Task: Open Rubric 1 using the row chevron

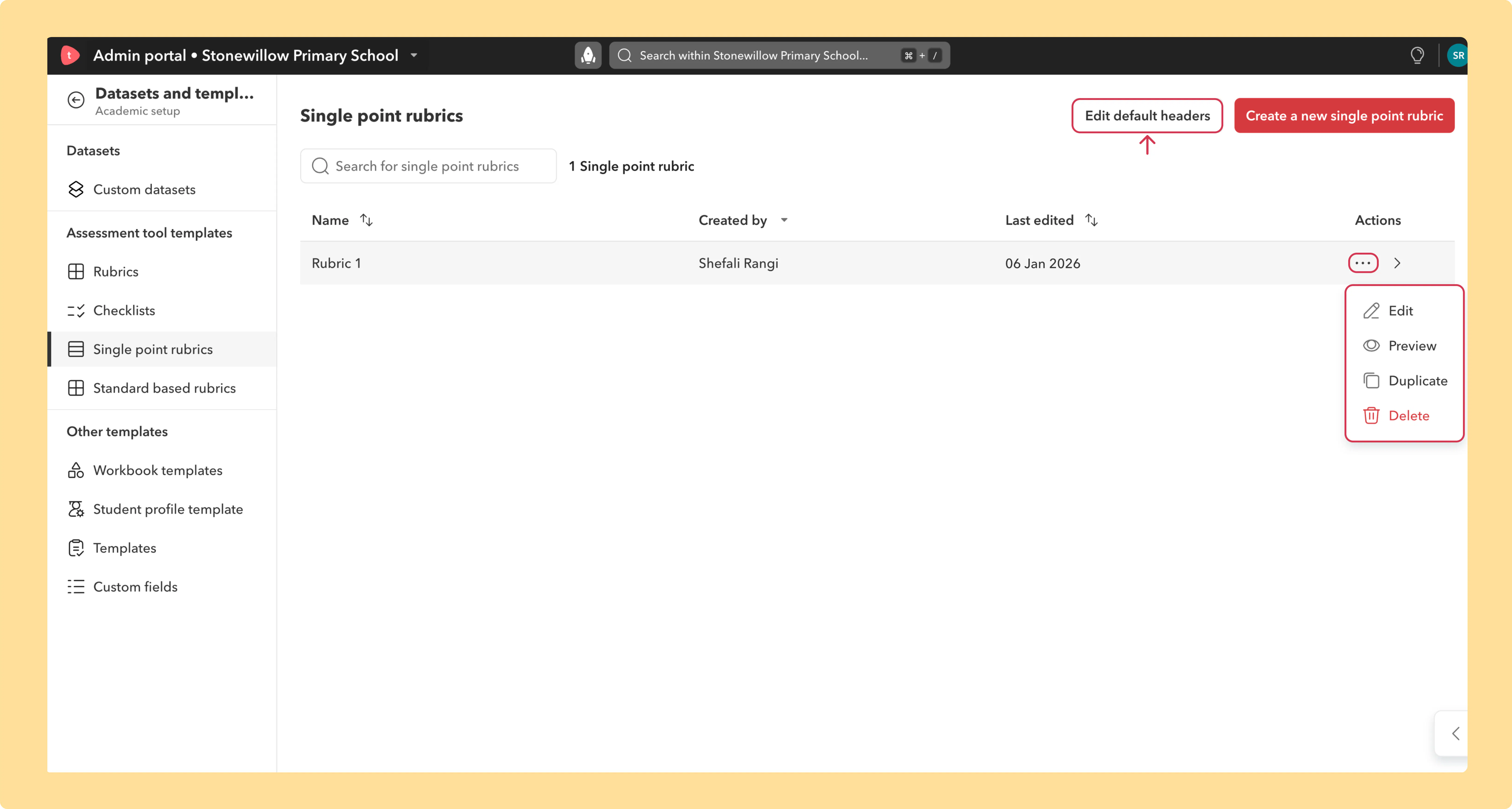Action: [x=1397, y=263]
